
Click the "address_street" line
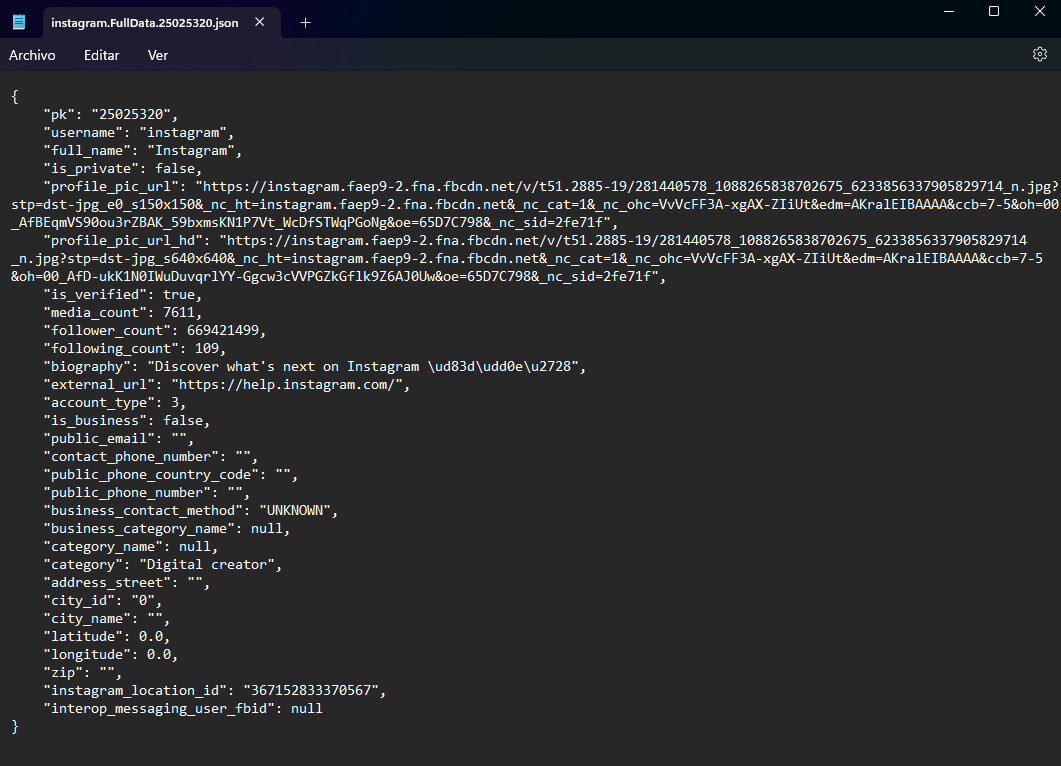(x=127, y=583)
